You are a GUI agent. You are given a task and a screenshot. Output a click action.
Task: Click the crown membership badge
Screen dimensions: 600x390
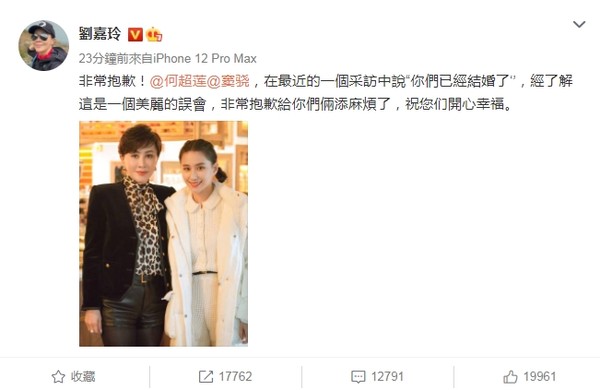tap(154, 35)
